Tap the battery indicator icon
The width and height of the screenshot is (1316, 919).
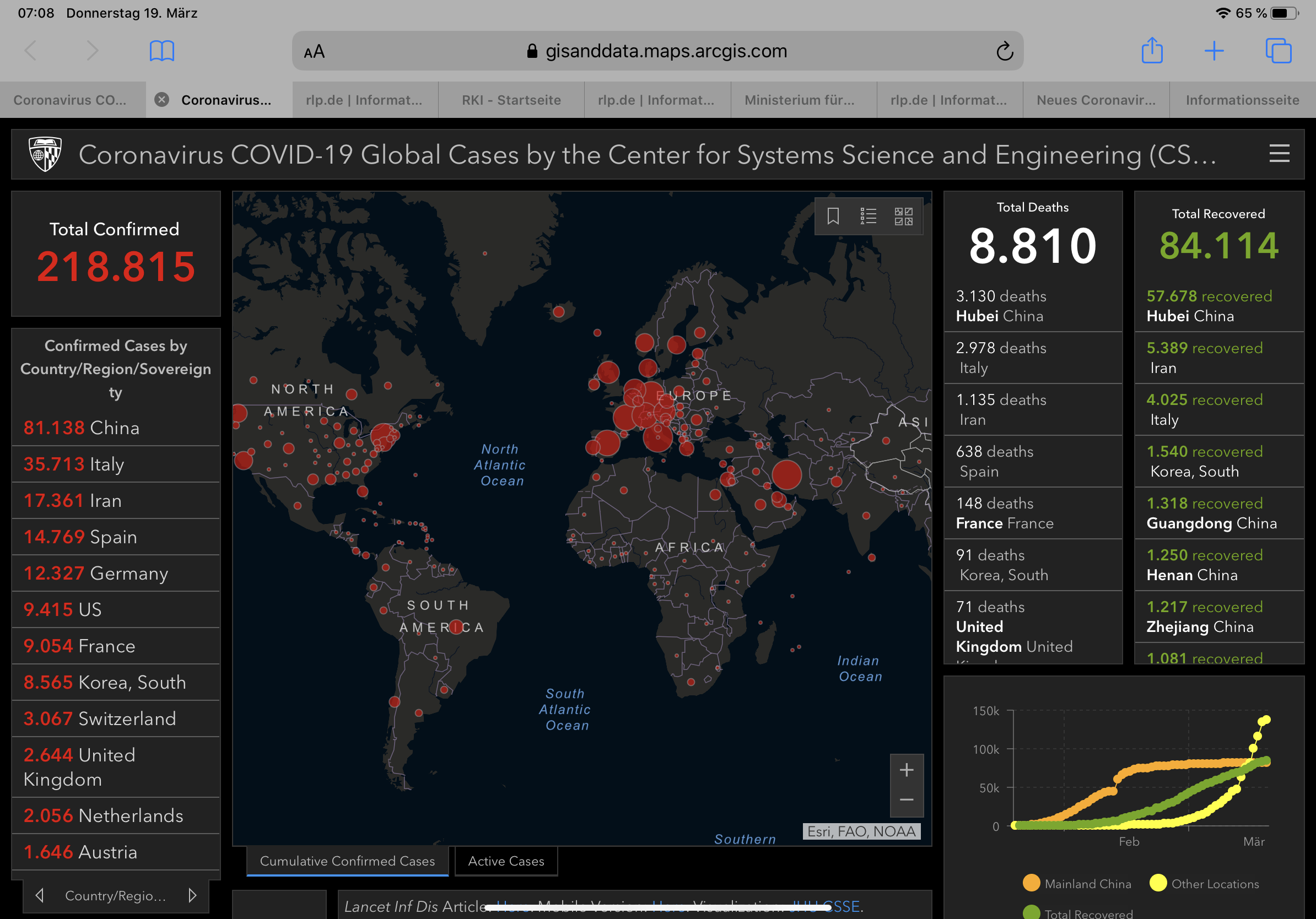point(1284,13)
